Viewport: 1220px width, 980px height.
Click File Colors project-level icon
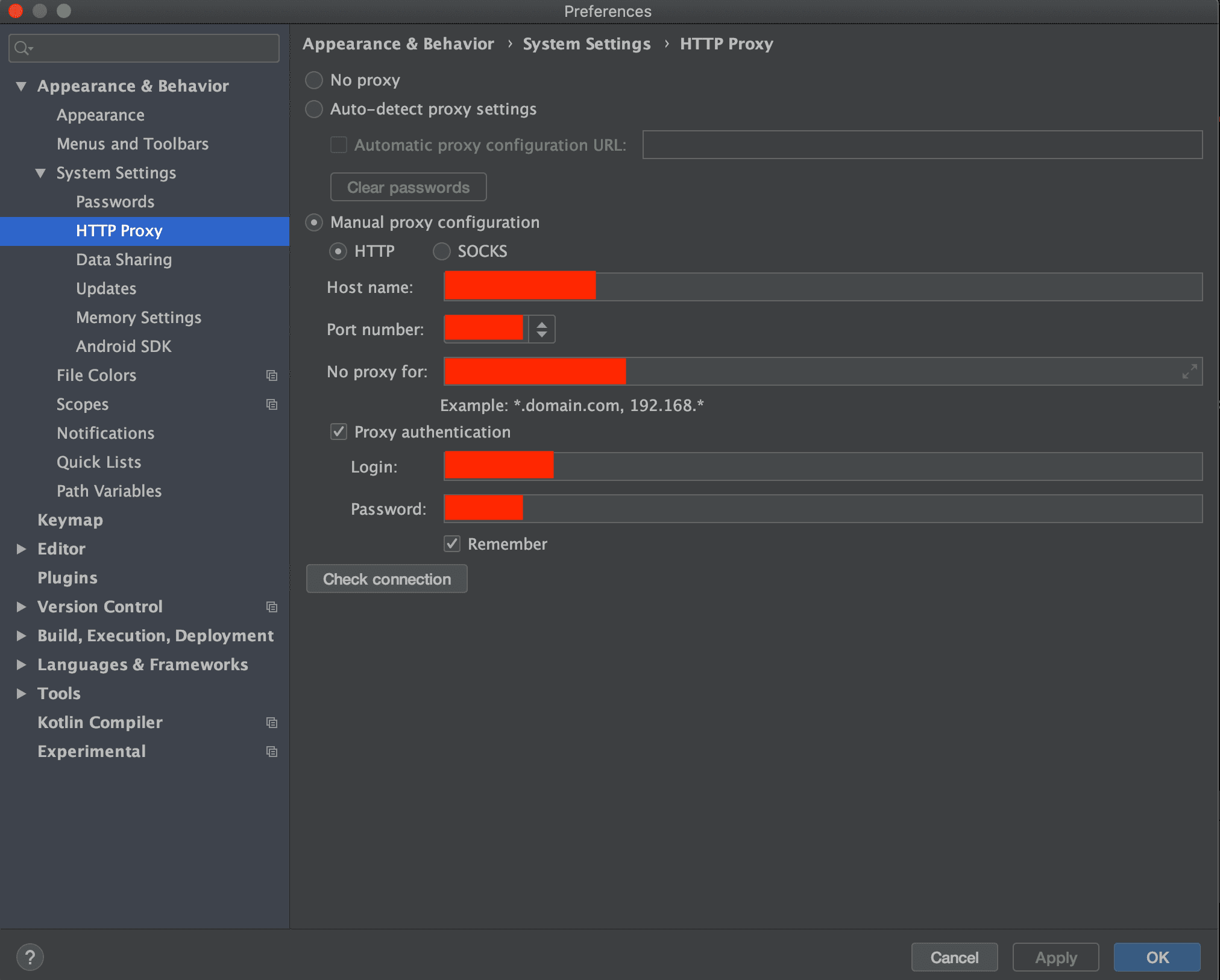coord(272,375)
